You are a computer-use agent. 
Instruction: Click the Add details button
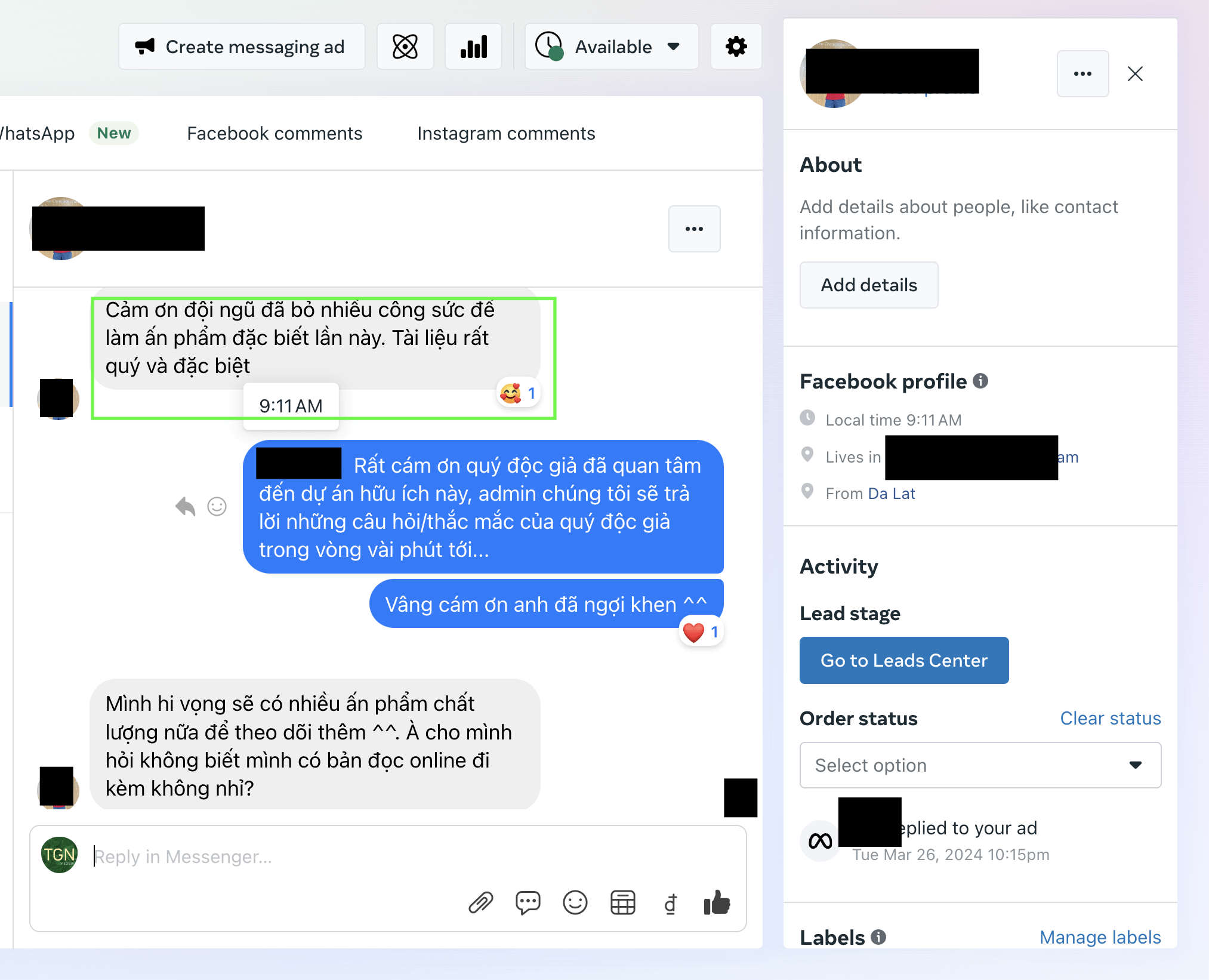coord(869,285)
